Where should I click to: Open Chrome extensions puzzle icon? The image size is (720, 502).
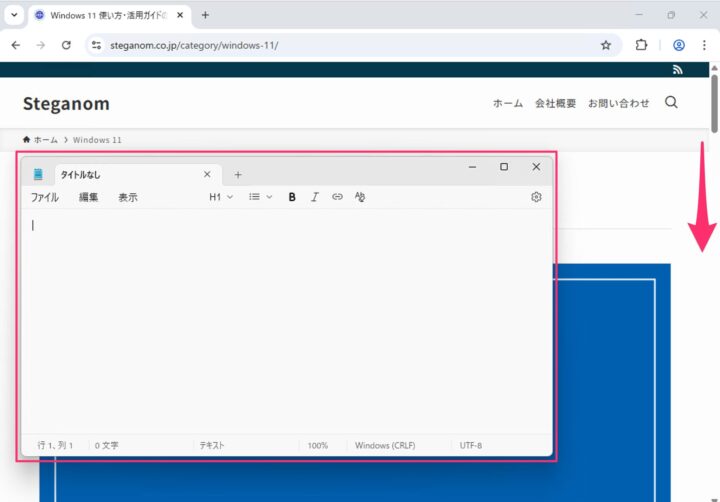[641, 45]
